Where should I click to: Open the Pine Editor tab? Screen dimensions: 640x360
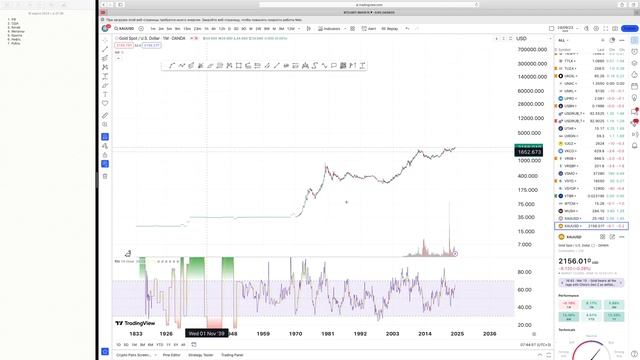171,355
